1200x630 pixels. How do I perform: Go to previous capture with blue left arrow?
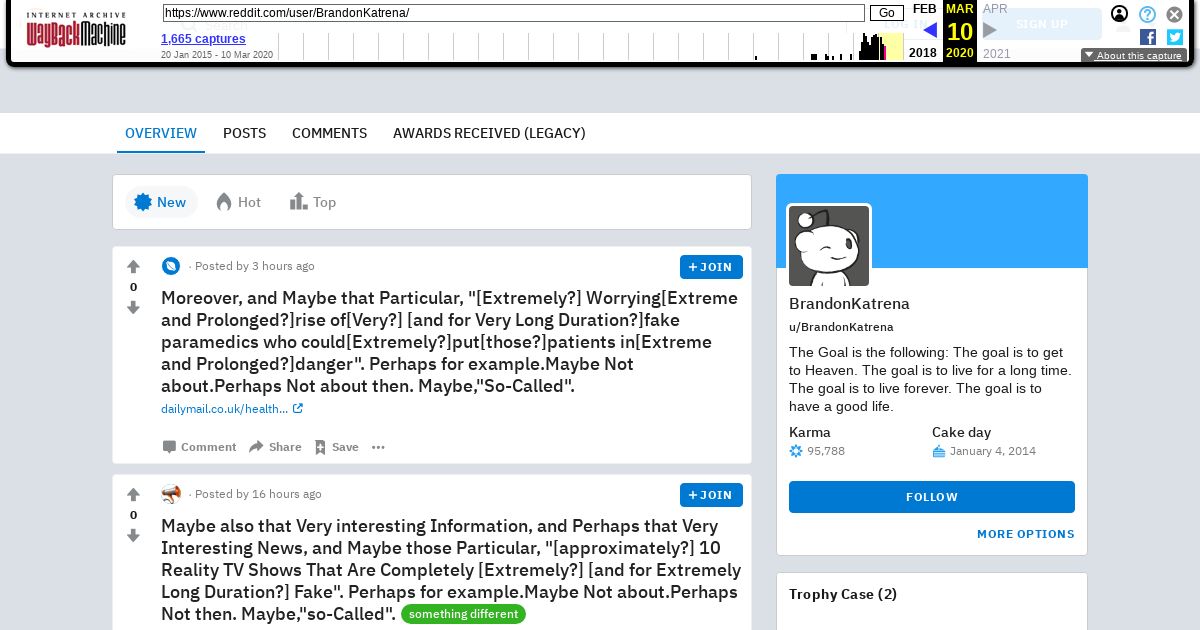click(x=929, y=30)
